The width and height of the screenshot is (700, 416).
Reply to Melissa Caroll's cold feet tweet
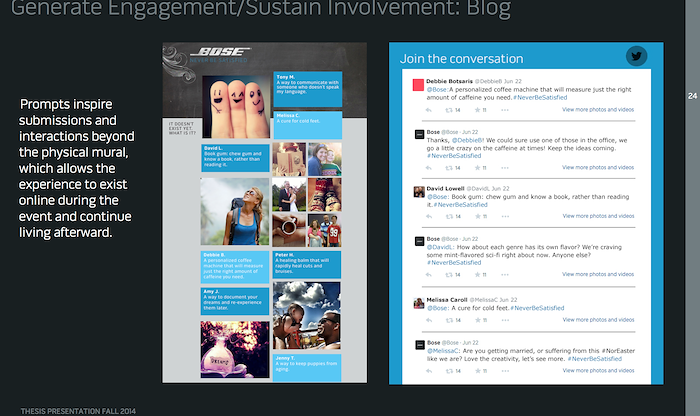(429, 320)
